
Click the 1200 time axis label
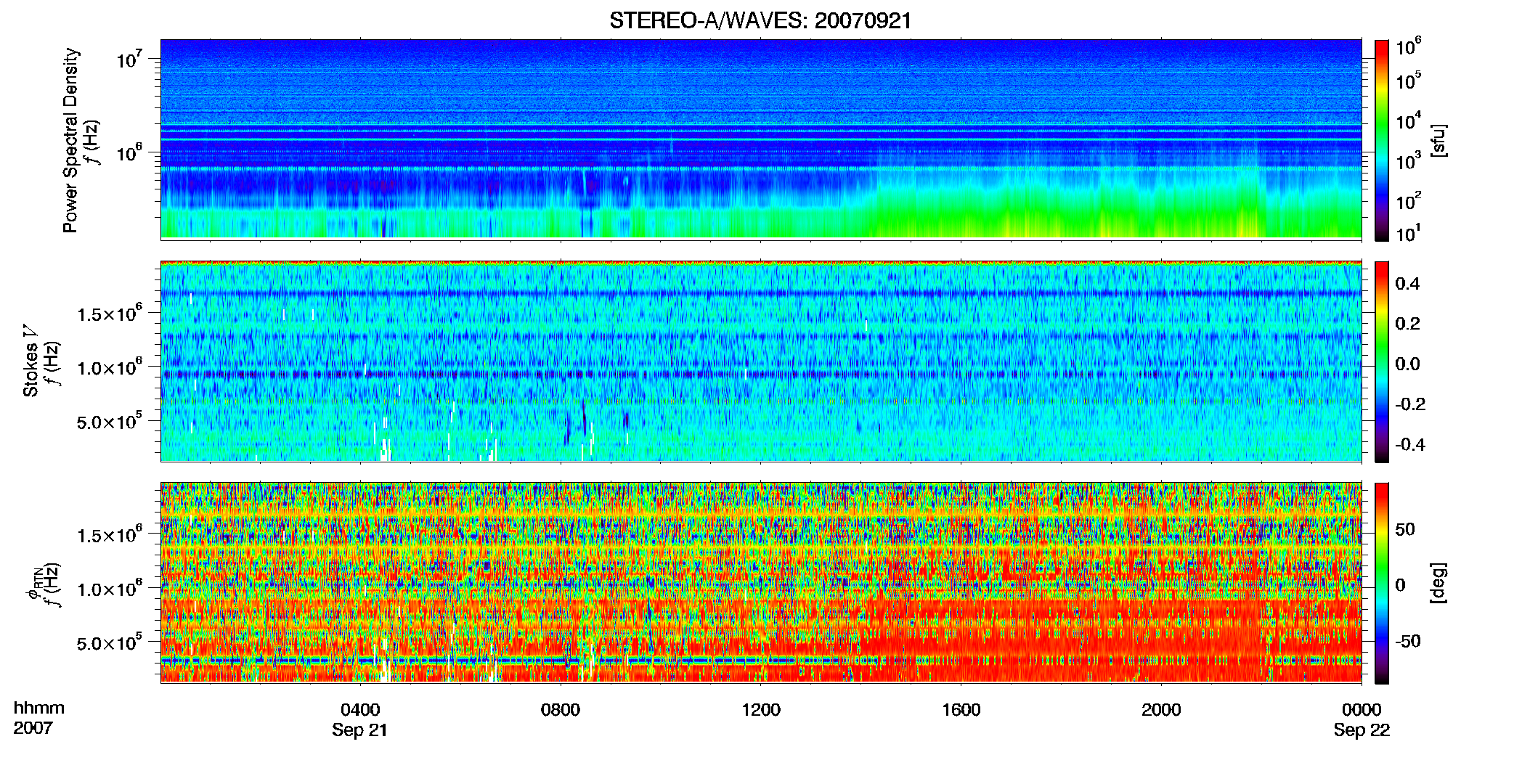pyautogui.click(x=761, y=709)
